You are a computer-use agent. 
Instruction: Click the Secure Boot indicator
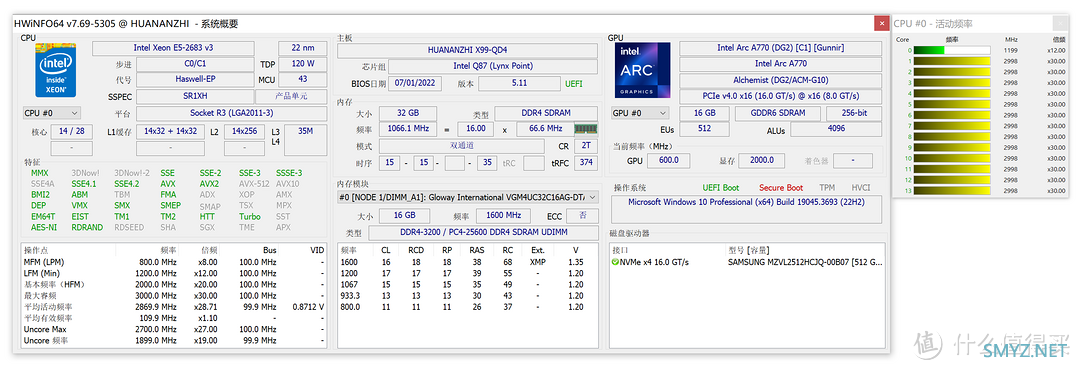click(x=781, y=187)
